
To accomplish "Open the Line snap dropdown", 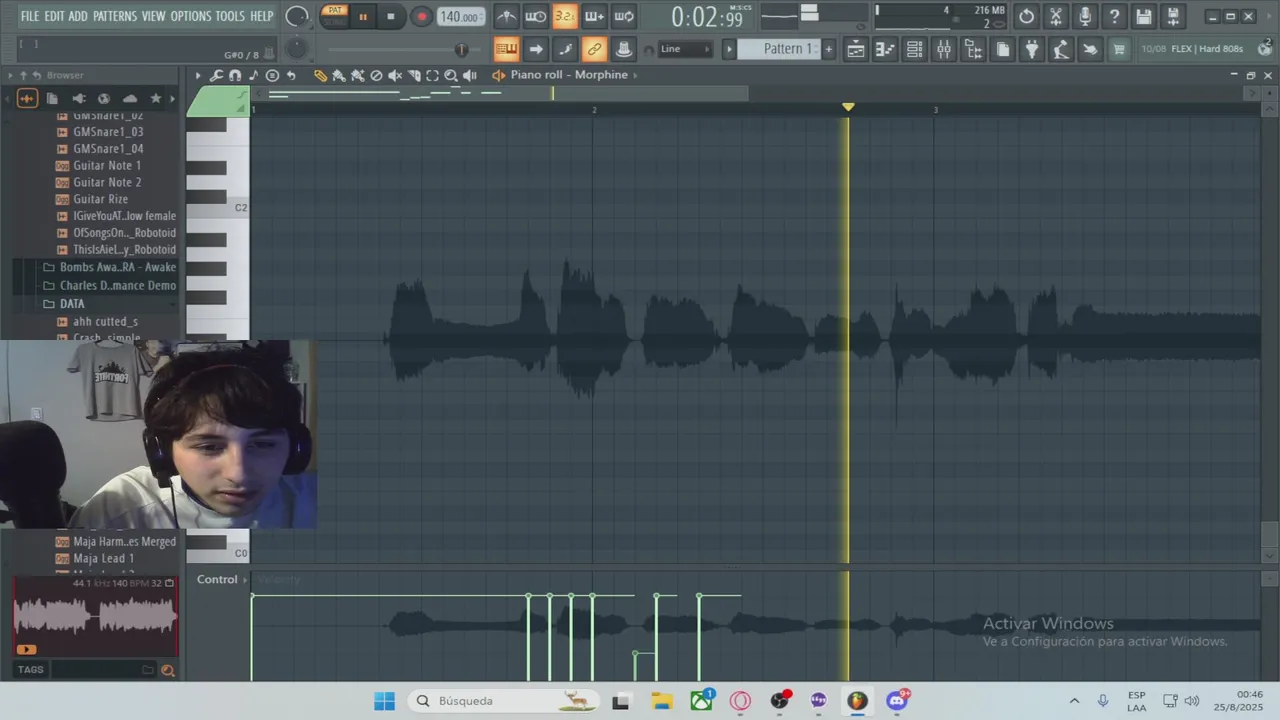I will click(x=685, y=49).
